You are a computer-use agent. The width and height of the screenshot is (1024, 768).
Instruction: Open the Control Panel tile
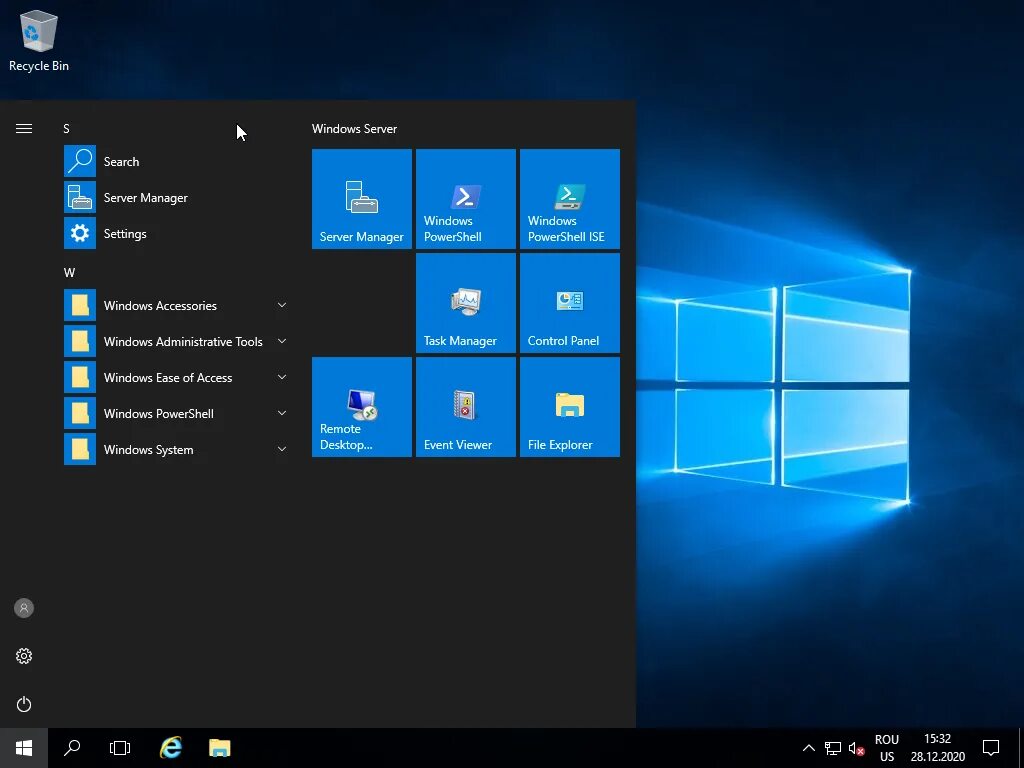[569, 303]
